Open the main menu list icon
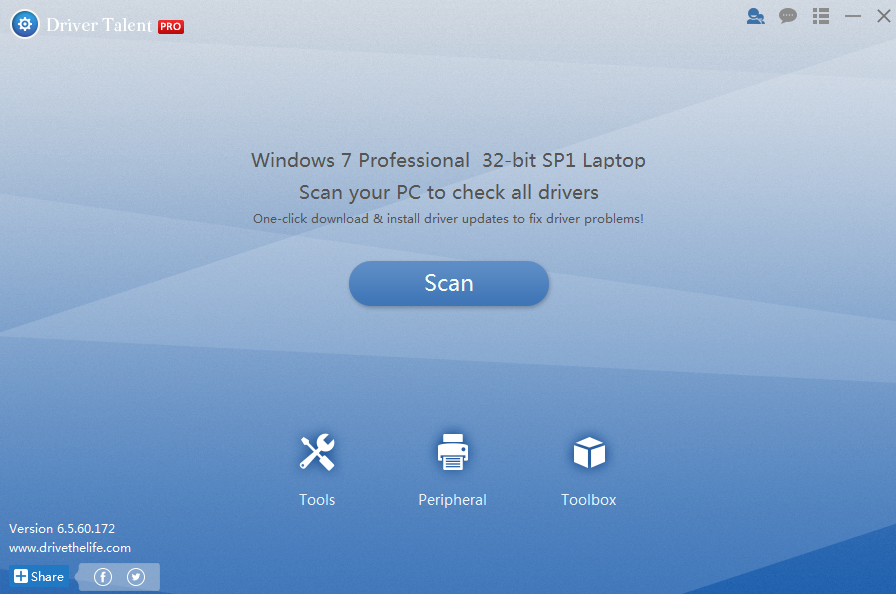 coord(821,16)
